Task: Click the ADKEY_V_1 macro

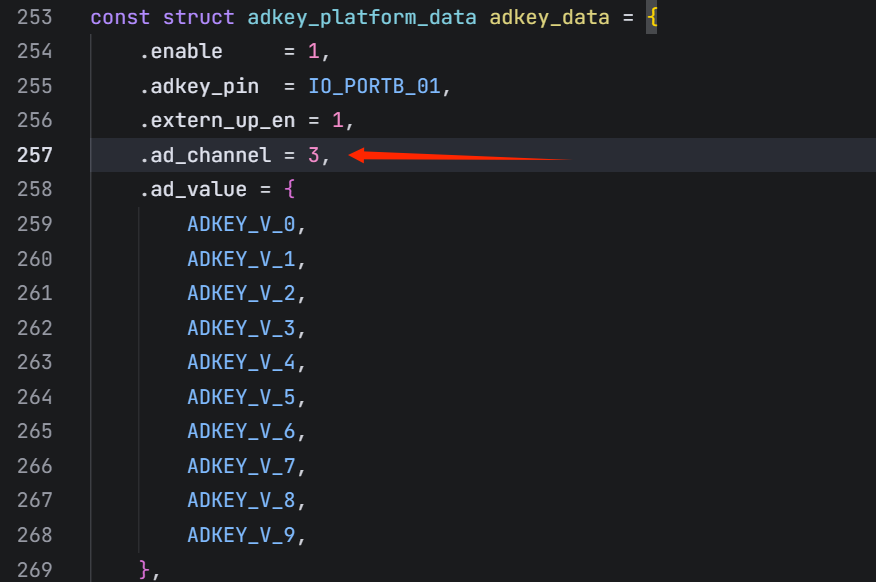Action: pyautogui.click(x=241, y=259)
